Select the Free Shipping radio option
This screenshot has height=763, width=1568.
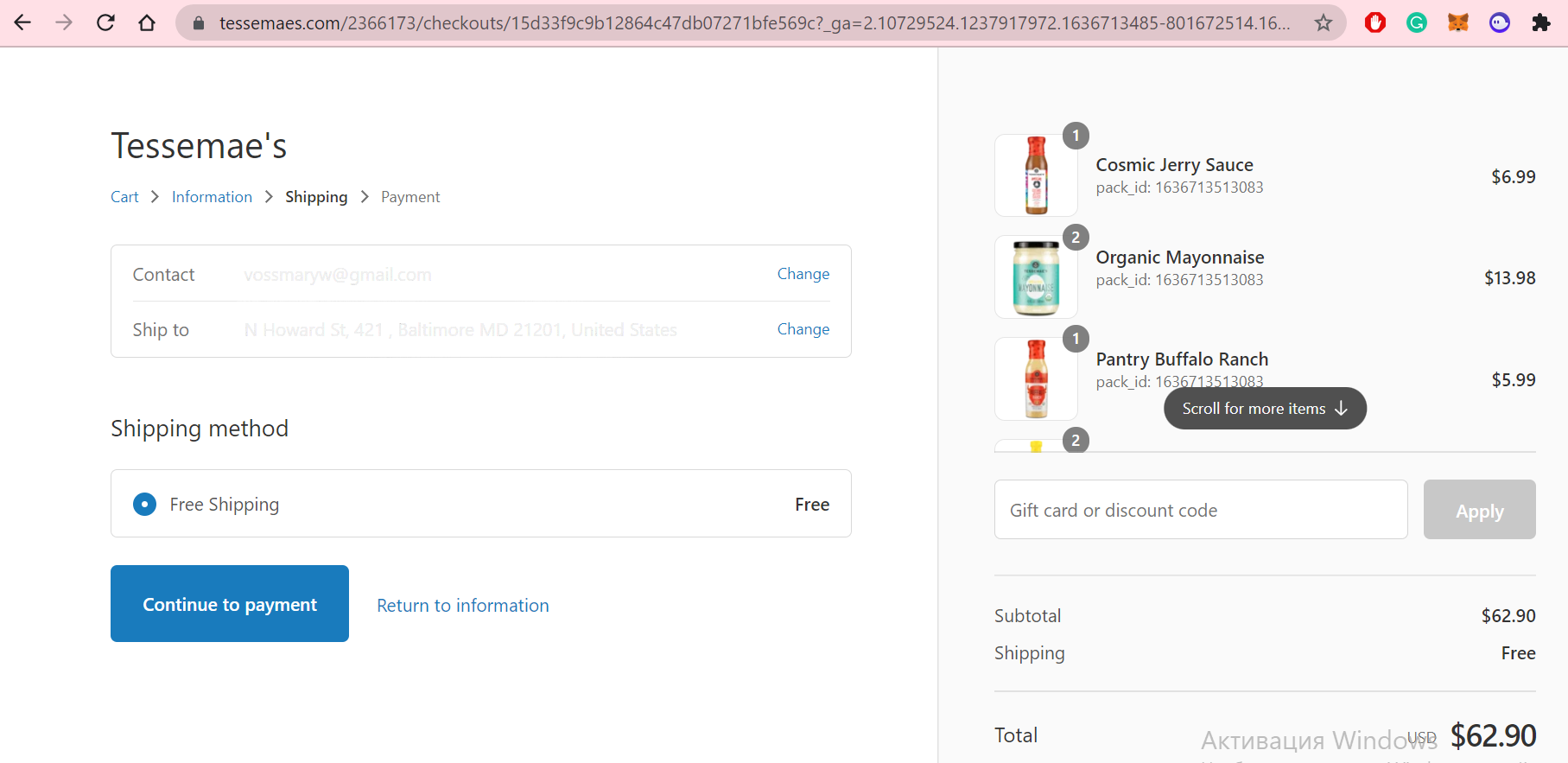145,504
